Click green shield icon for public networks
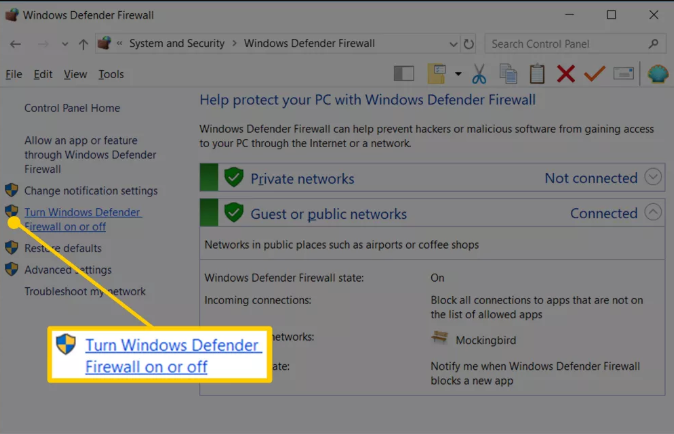Viewport: 674px width, 434px height. 234,212
